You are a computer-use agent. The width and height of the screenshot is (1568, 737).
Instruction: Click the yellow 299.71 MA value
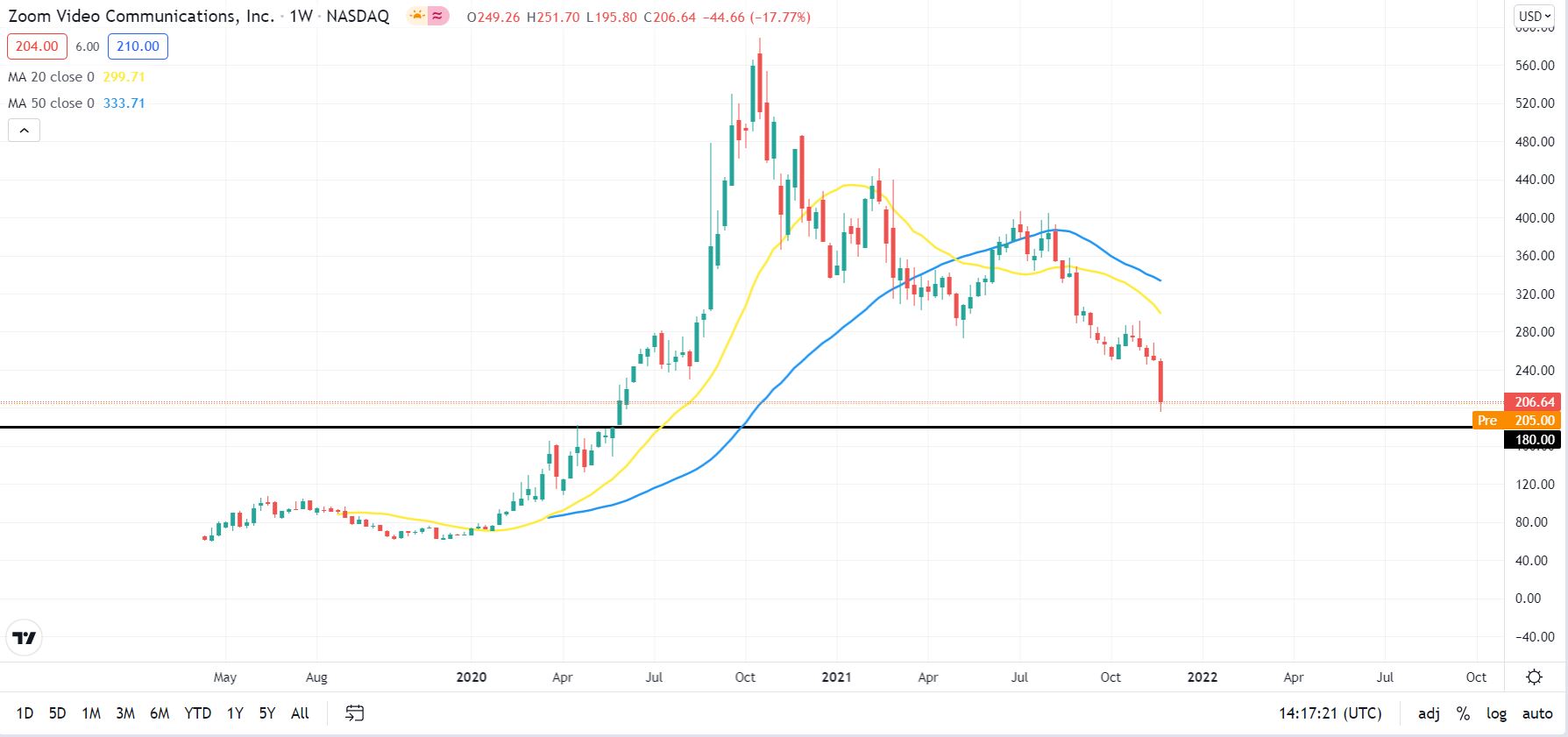pyautogui.click(x=124, y=77)
